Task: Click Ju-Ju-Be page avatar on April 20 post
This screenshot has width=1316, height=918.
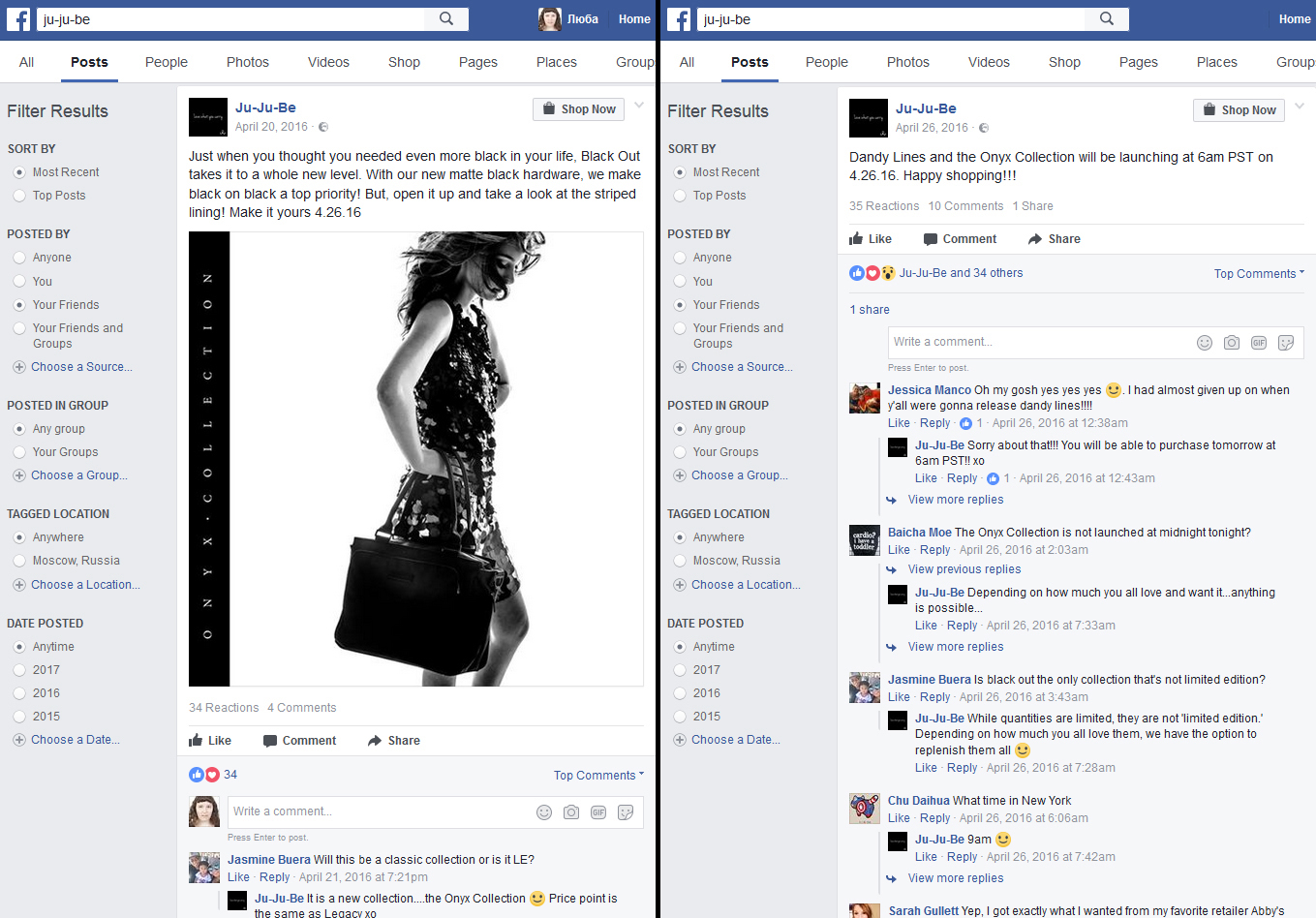Action: tap(207, 117)
